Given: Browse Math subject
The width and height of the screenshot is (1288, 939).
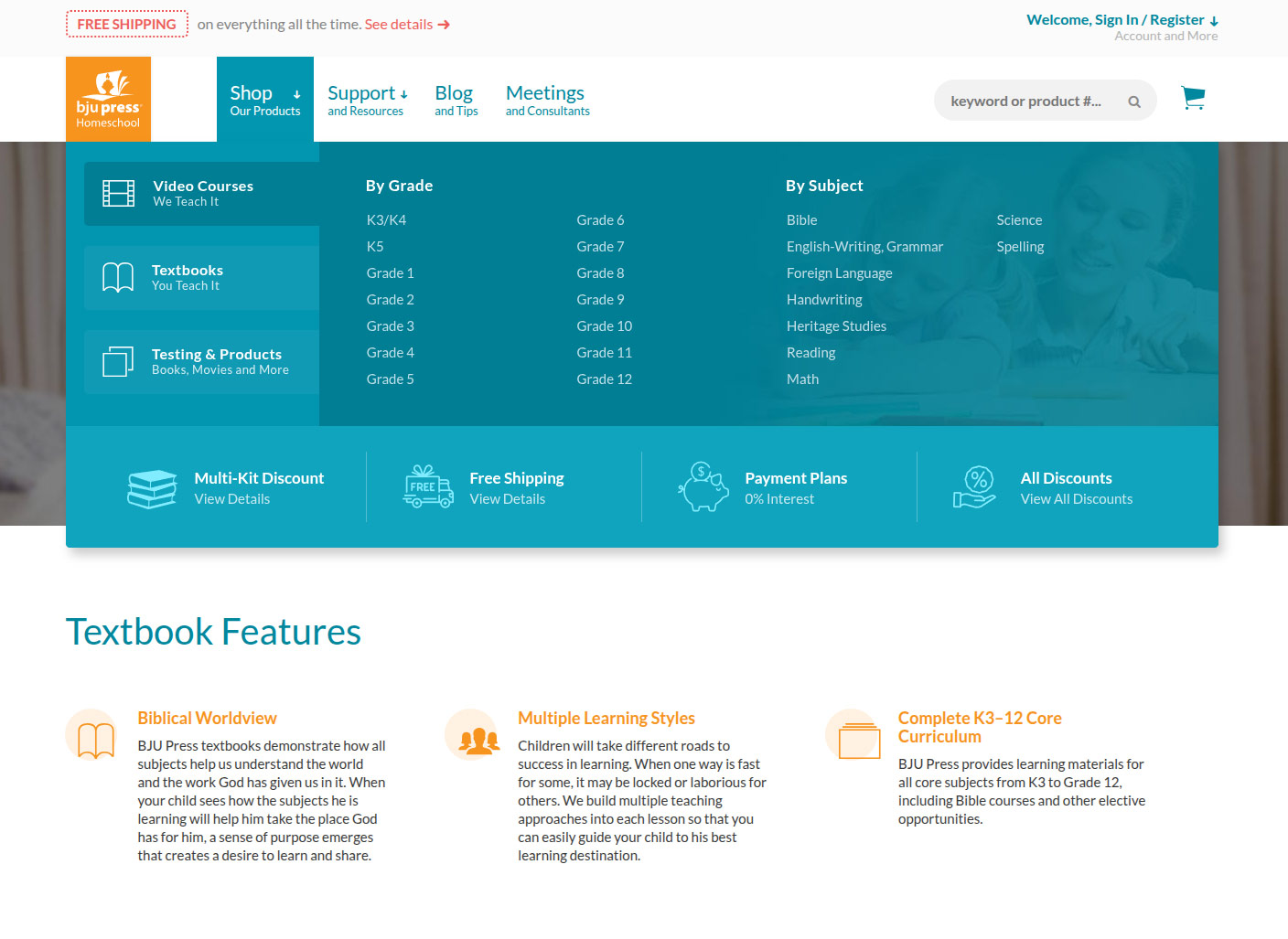Looking at the screenshot, I should point(803,379).
